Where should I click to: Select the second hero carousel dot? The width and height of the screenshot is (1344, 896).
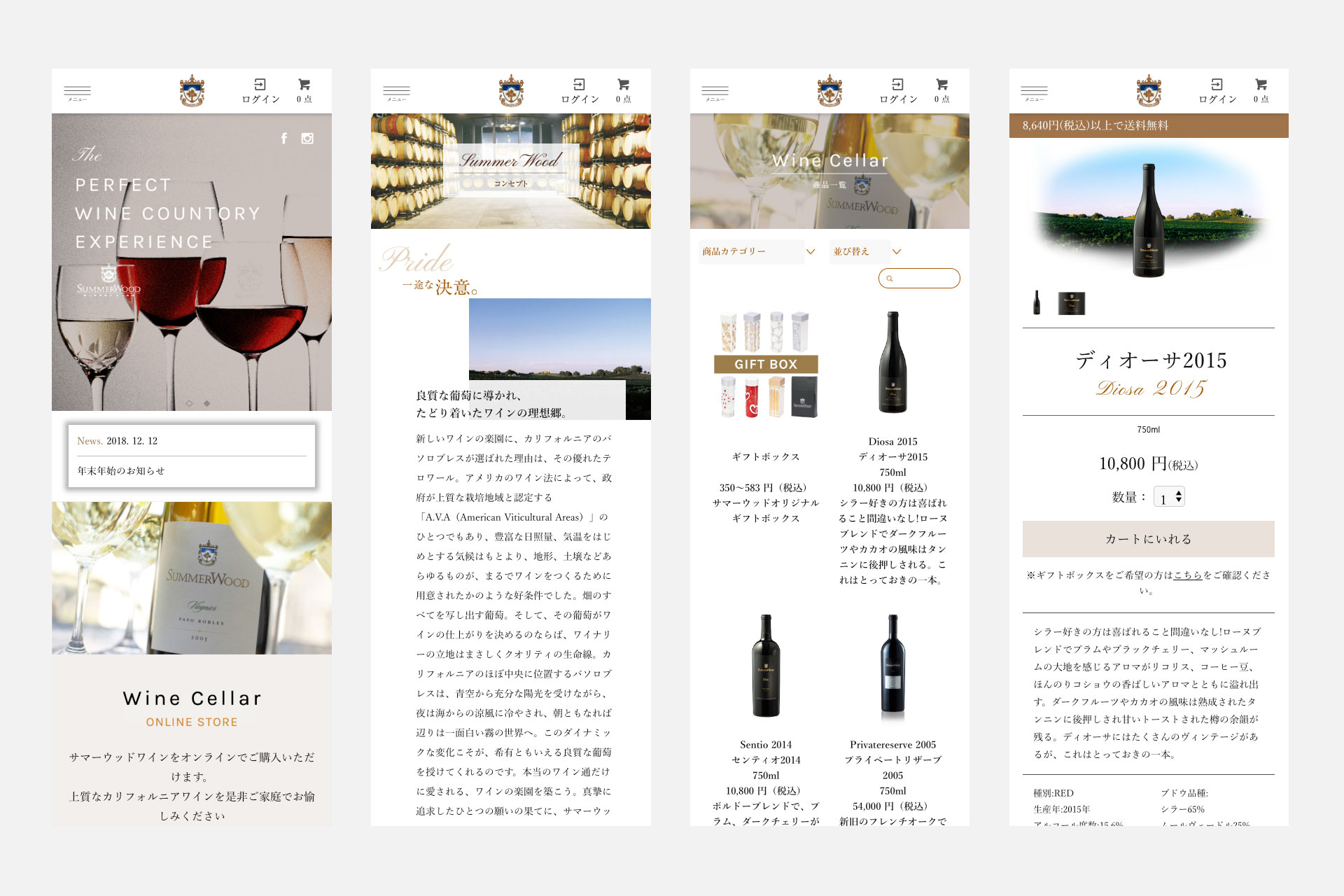point(206,403)
